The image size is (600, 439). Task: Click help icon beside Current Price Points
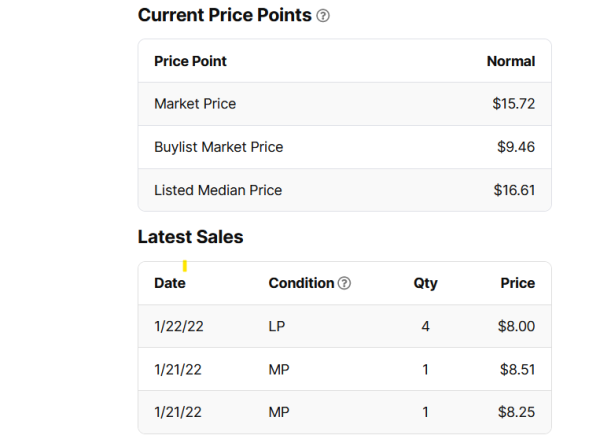point(323,16)
